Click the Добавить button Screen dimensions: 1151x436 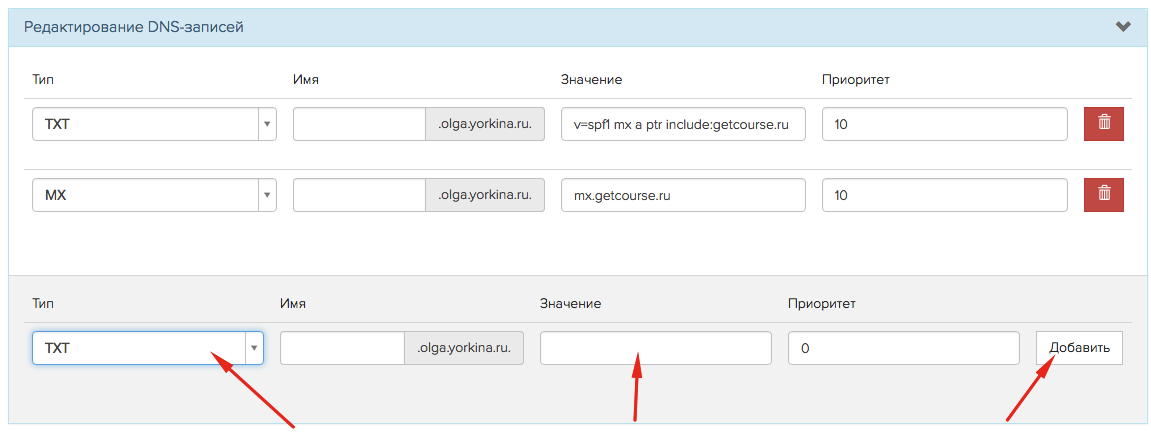[1079, 348]
